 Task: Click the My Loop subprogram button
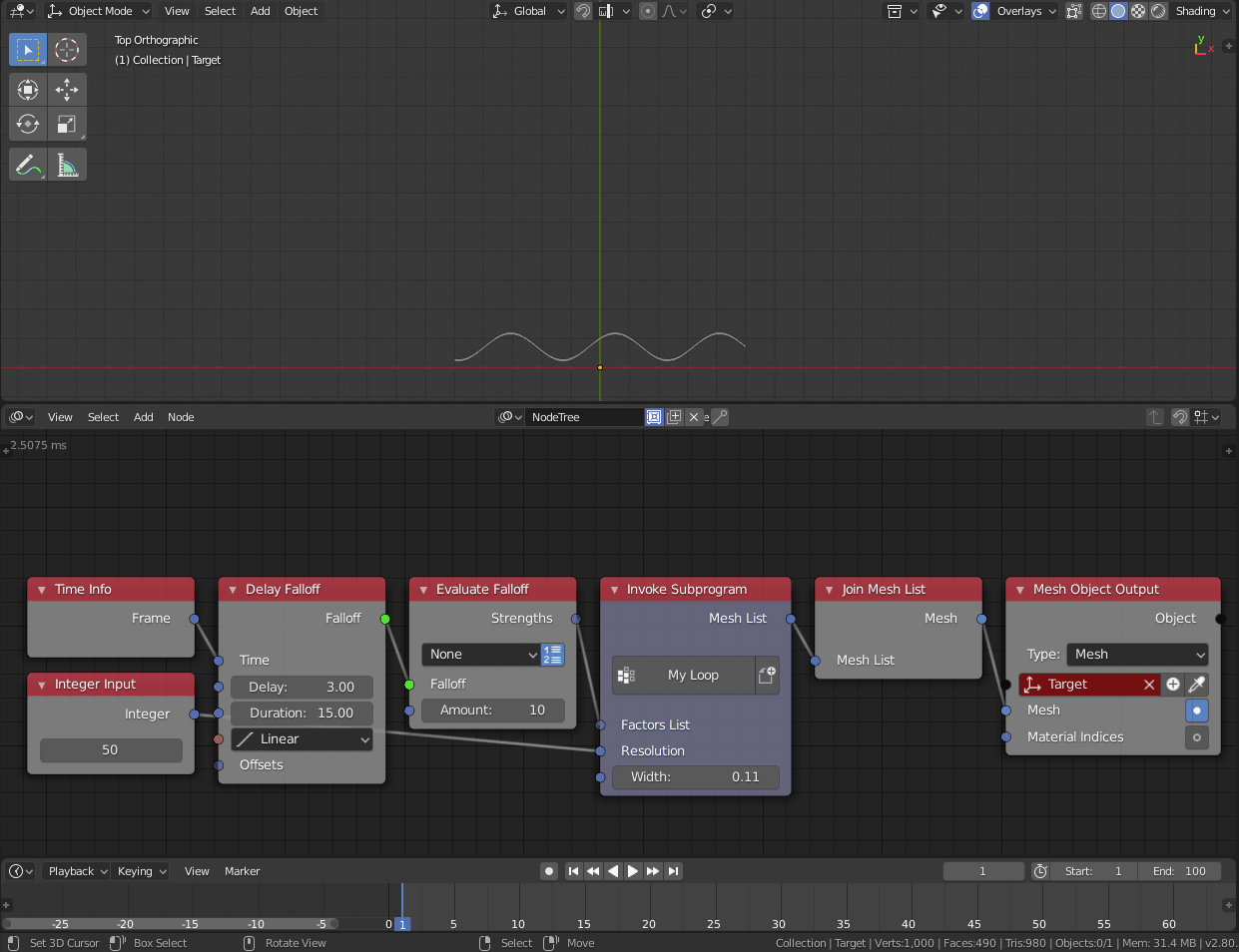685,676
